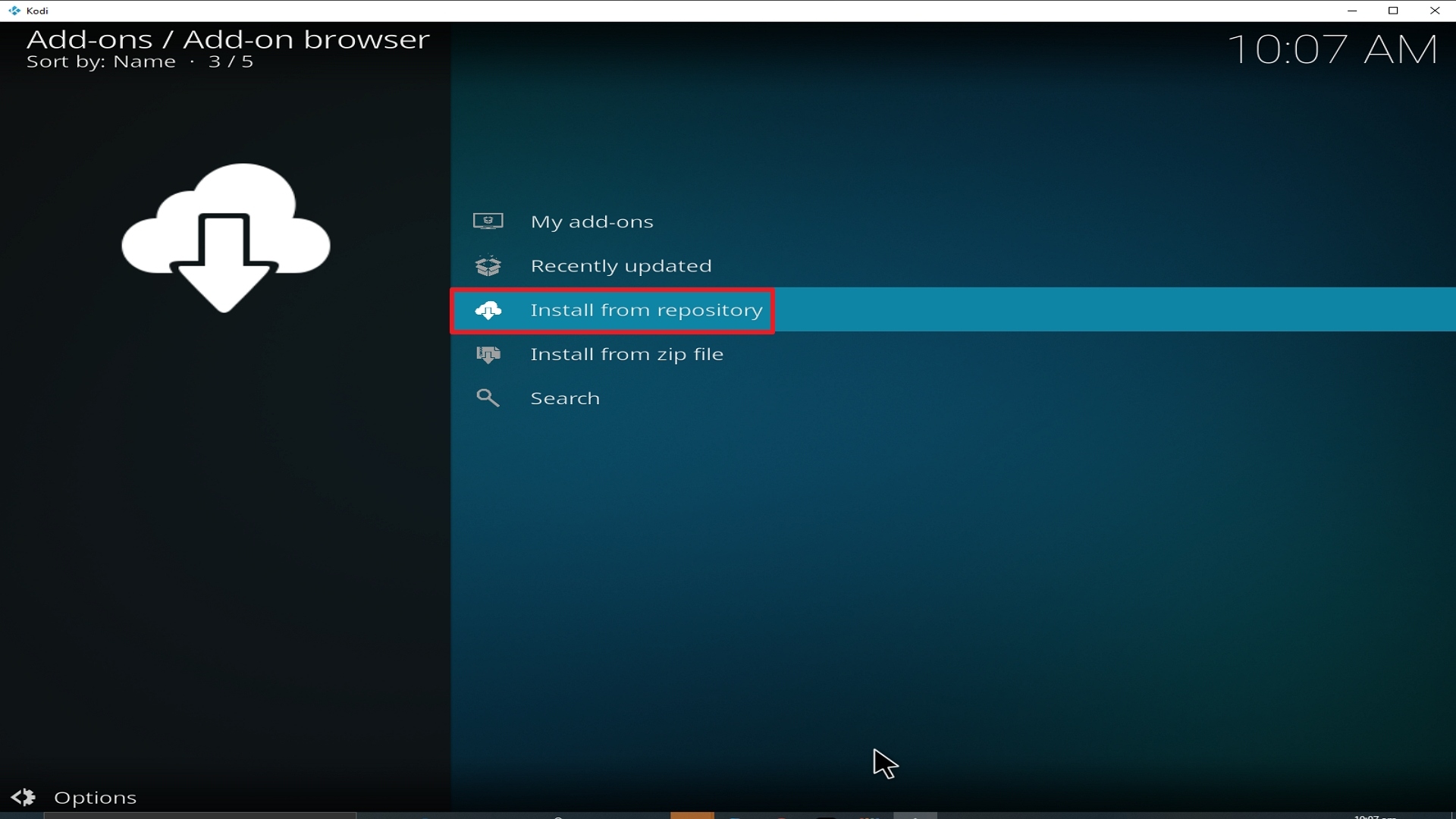Select Install from zip file
This screenshot has width=1456, height=819.
[x=953, y=353]
